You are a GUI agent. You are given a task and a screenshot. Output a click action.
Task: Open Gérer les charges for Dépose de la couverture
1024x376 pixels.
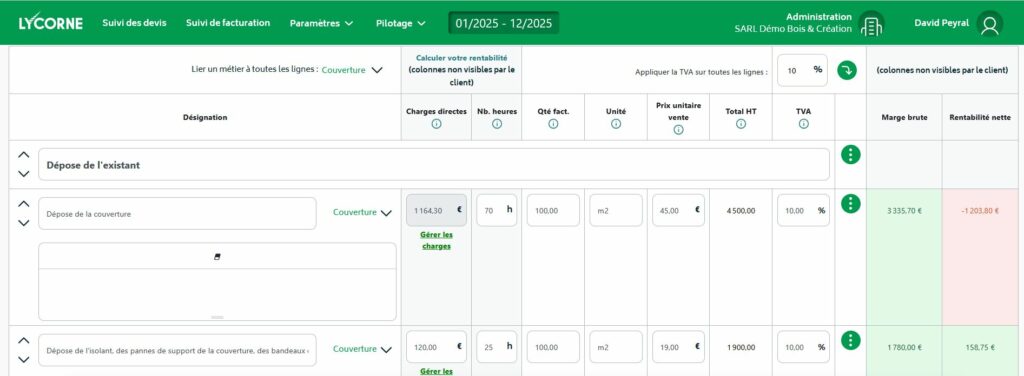pyautogui.click(x=436, y=240)
